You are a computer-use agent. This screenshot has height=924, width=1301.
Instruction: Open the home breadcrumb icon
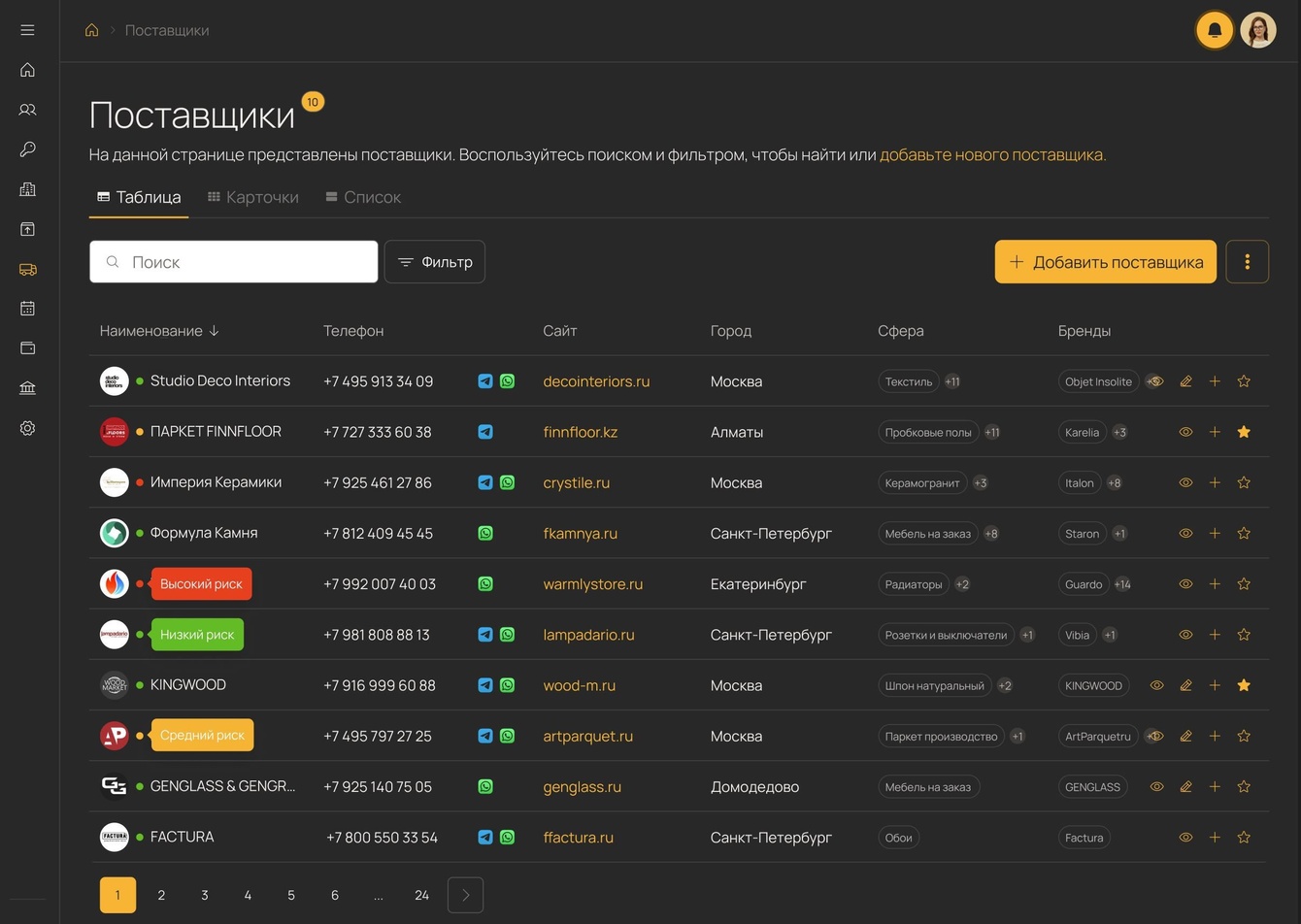point(92,30)
